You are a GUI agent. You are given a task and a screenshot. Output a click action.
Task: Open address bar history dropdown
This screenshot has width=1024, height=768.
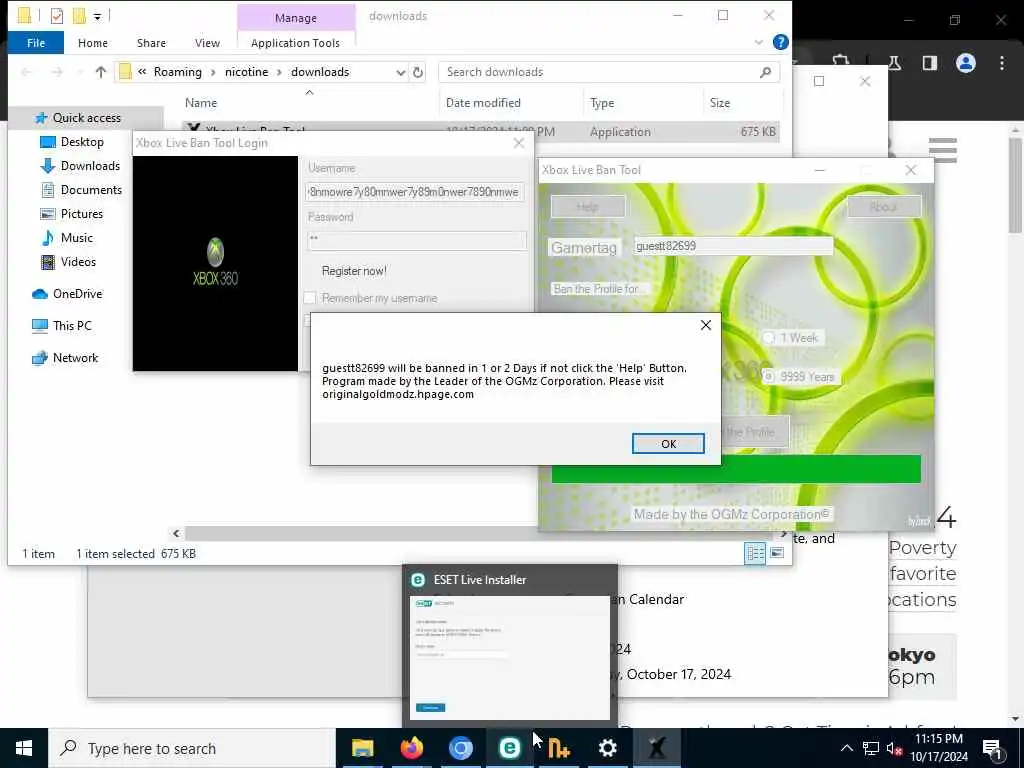pyautogui.click(x=400, y=72)
